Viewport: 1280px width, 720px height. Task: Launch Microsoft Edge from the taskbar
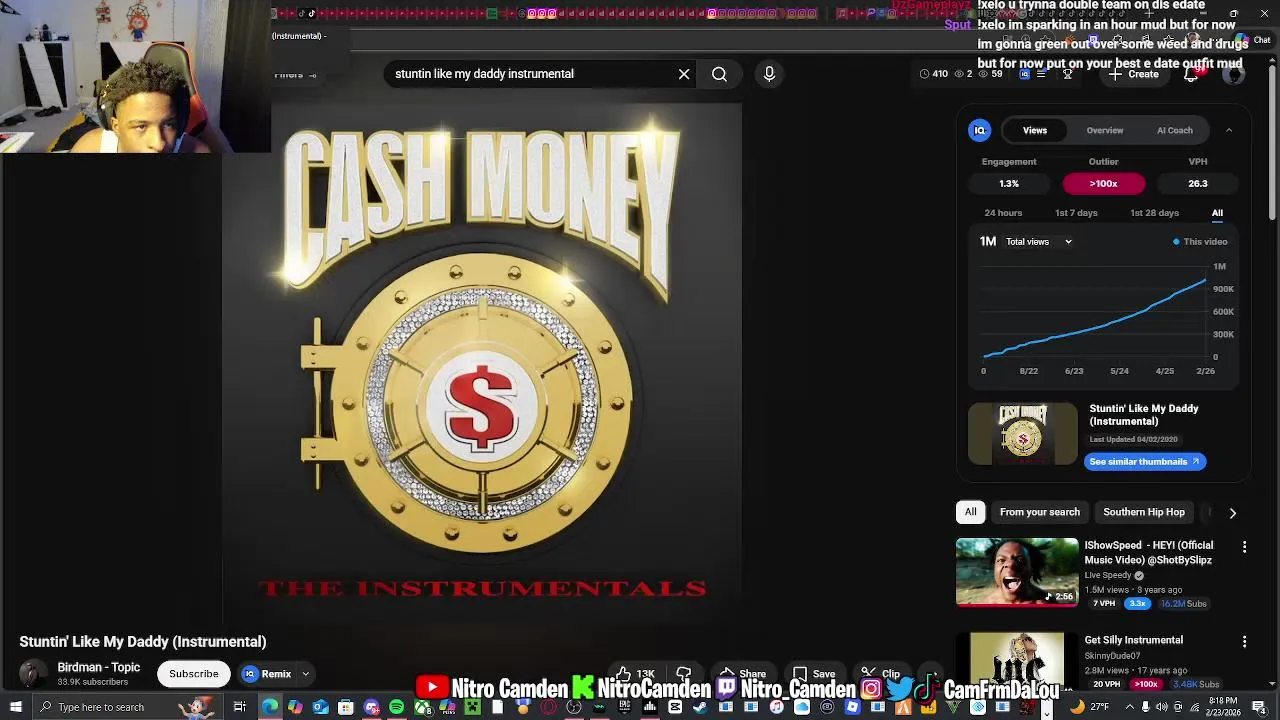pos(270,707)
